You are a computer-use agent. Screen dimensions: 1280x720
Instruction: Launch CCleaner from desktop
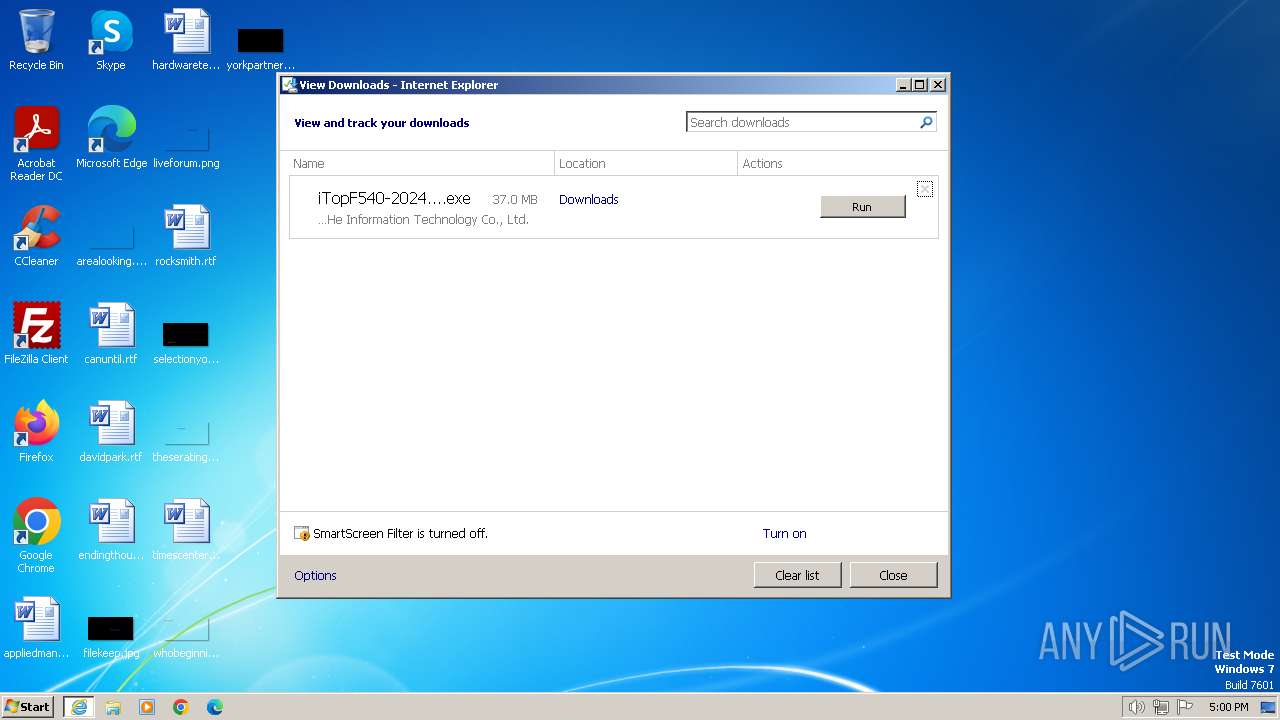point(36,237)
